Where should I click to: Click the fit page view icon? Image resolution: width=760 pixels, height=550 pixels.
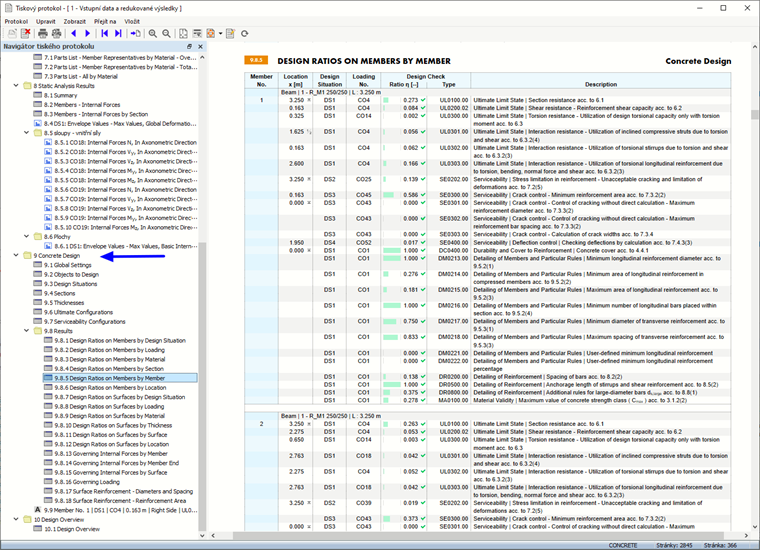[183, 33]
